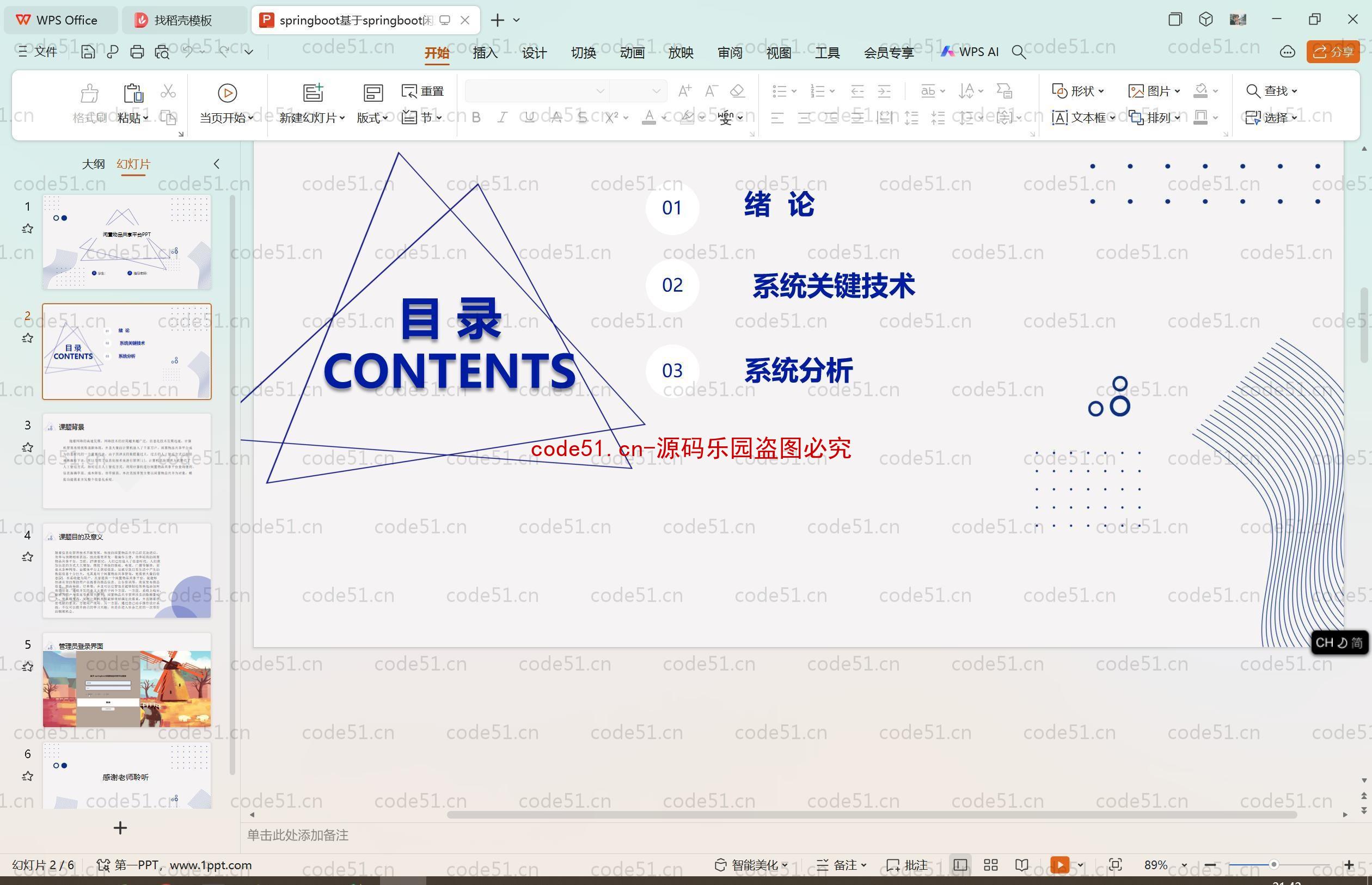Open the WPS AI tab
The height and width of the screenshot is (885, 1372).
point(970,52)
